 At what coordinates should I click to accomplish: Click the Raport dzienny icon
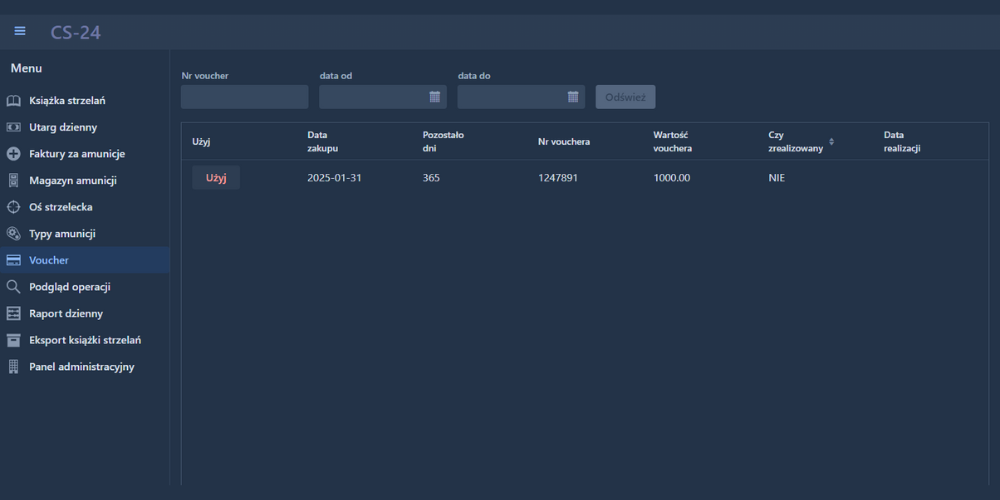(x=13, y=313)
